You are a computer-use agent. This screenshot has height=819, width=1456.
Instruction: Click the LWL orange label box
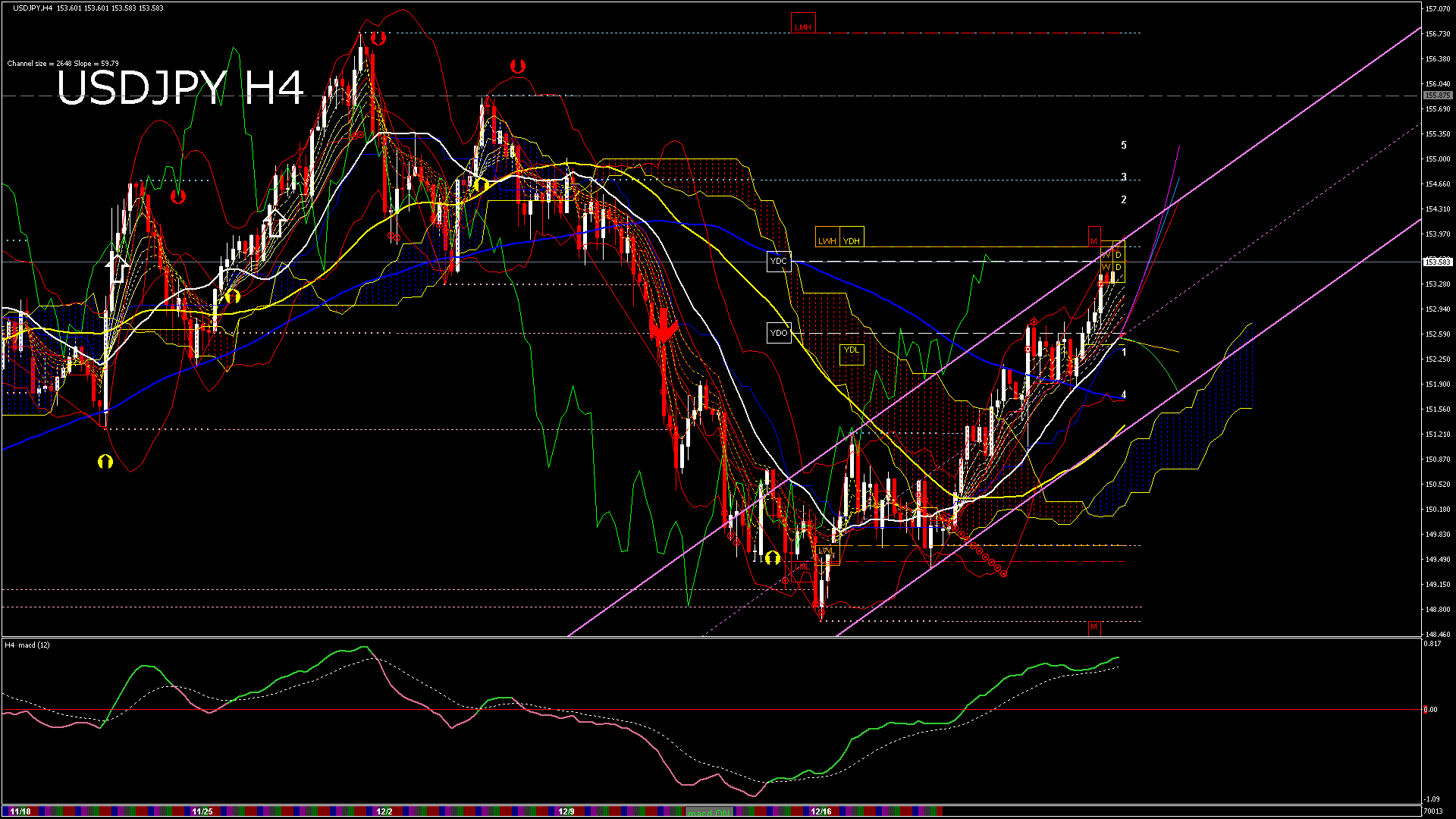click(826, 551)
